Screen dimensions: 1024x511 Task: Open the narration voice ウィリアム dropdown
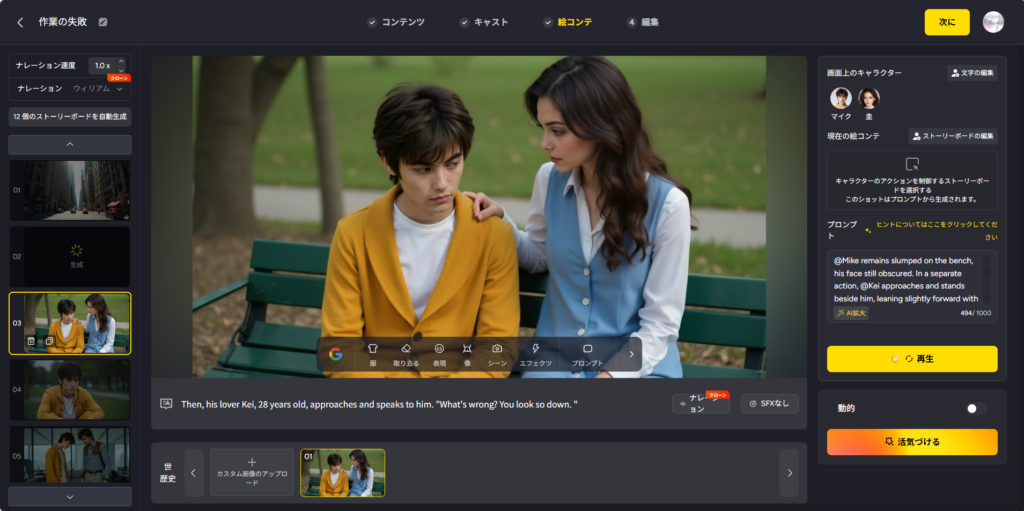coord(98,89)
